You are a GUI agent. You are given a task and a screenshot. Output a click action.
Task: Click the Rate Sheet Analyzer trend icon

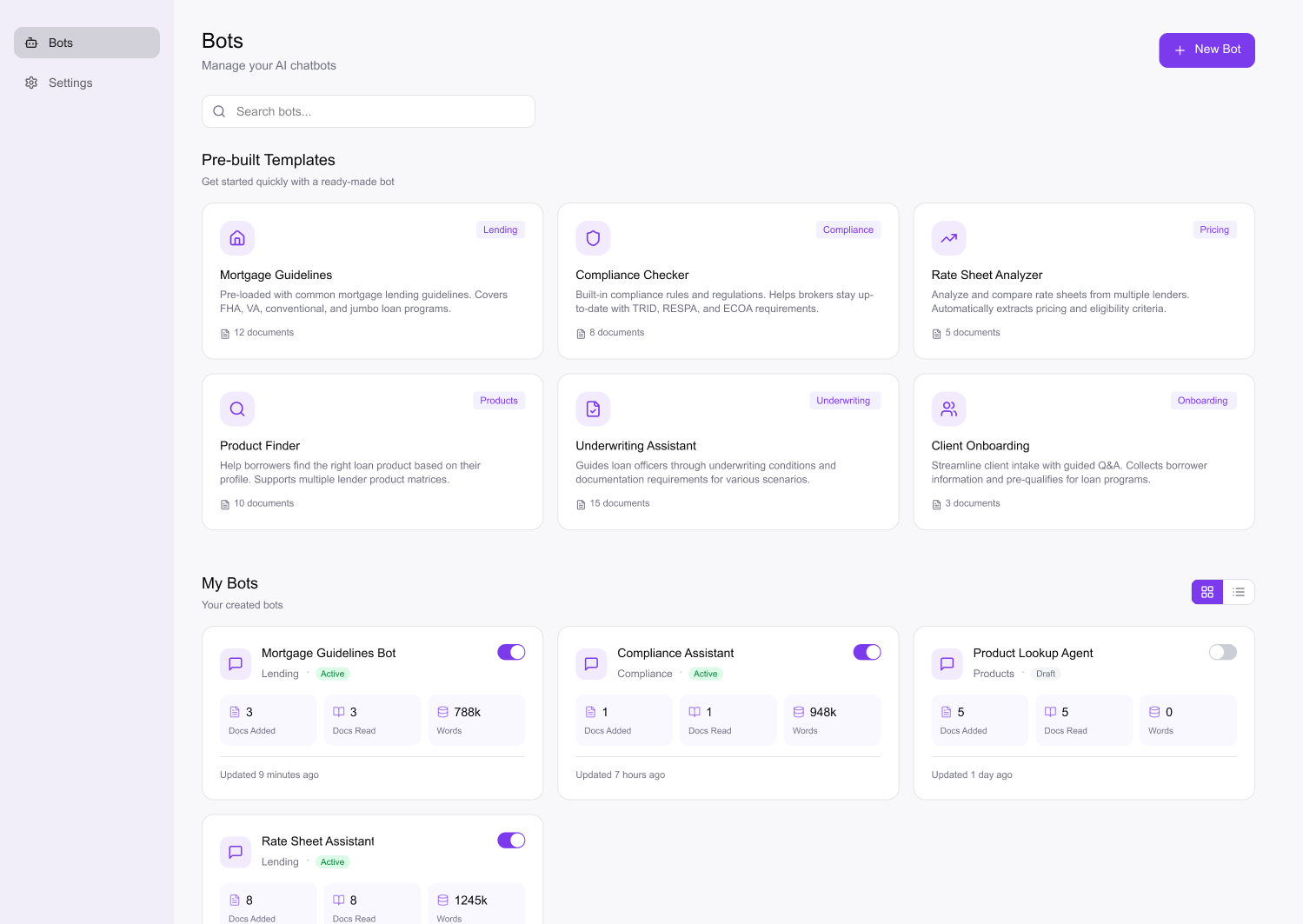point(948,238)
